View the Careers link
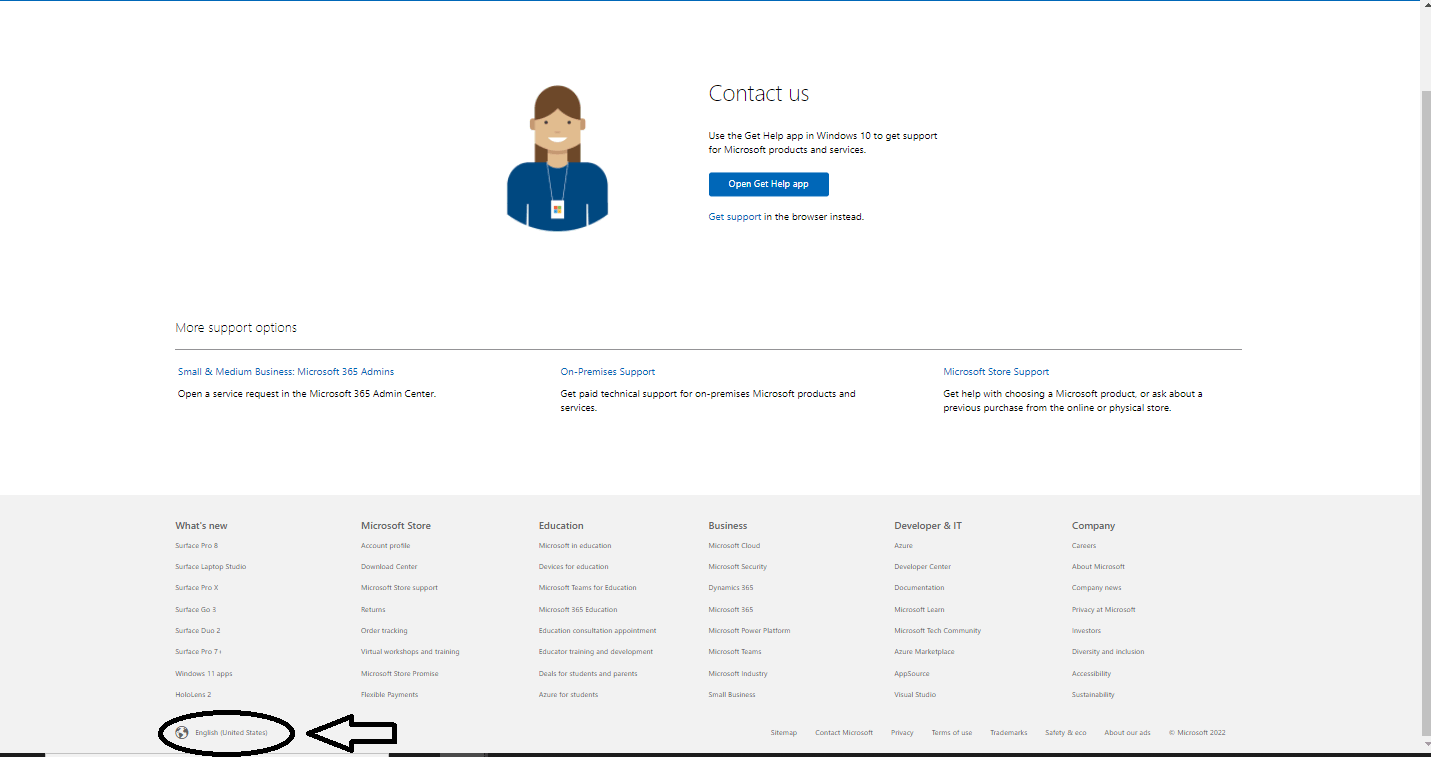Image resolution: width=1431 pixels, height=757 pixels. [x=1084, y=546]
